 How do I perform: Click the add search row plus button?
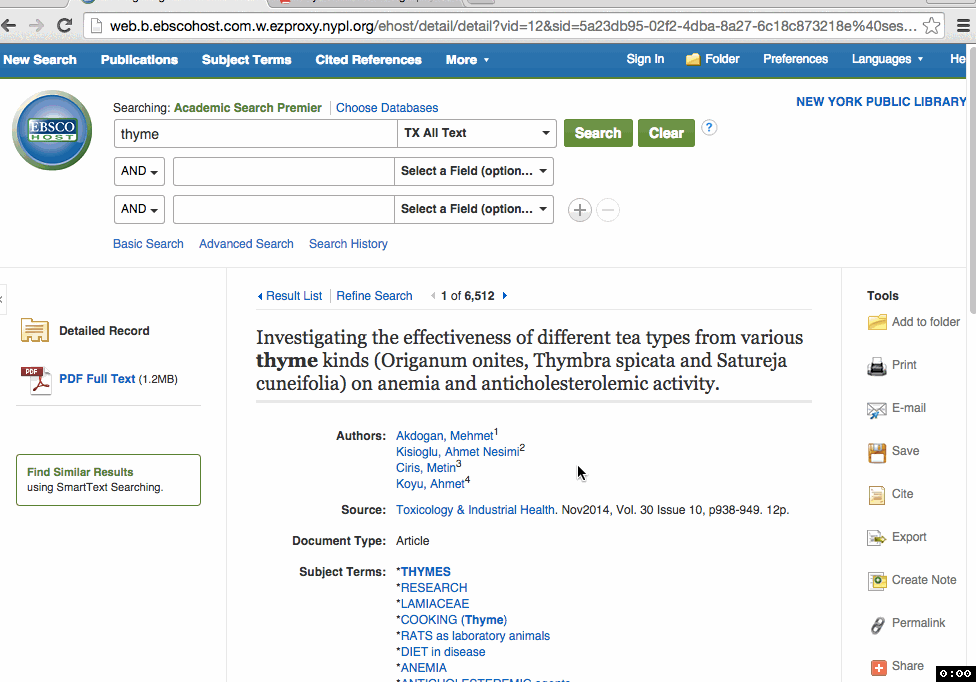[x=579, y=210]
